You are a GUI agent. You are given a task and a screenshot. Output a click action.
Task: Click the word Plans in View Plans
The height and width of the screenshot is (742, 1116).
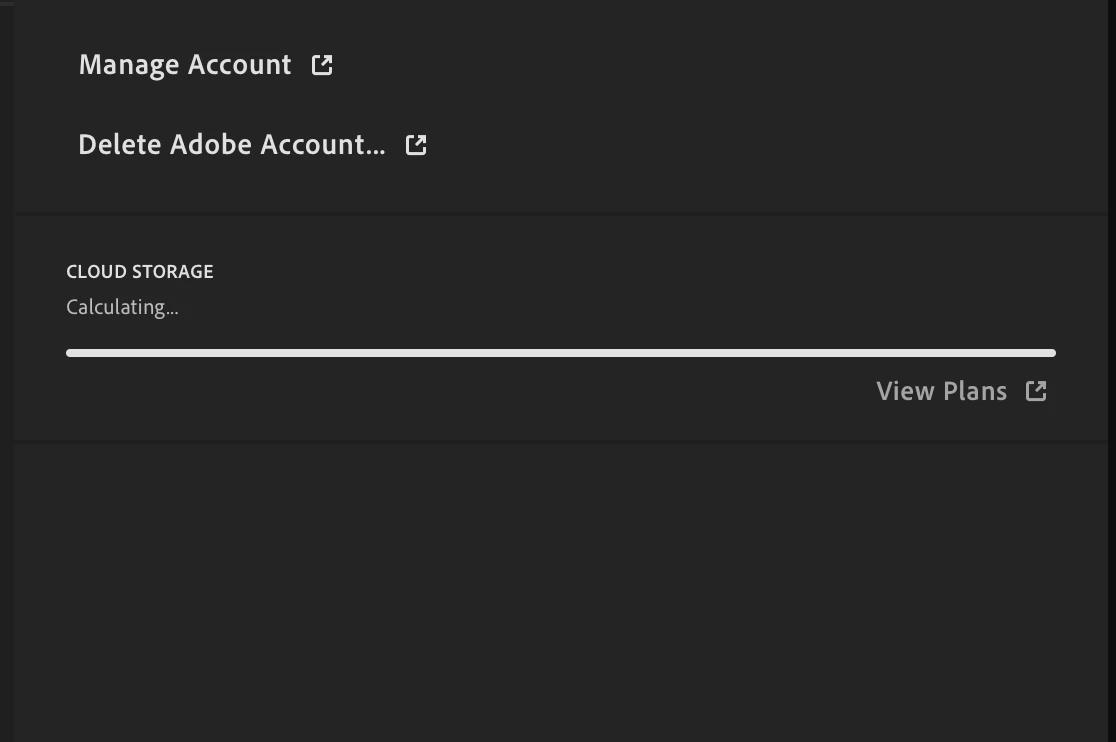975,391
